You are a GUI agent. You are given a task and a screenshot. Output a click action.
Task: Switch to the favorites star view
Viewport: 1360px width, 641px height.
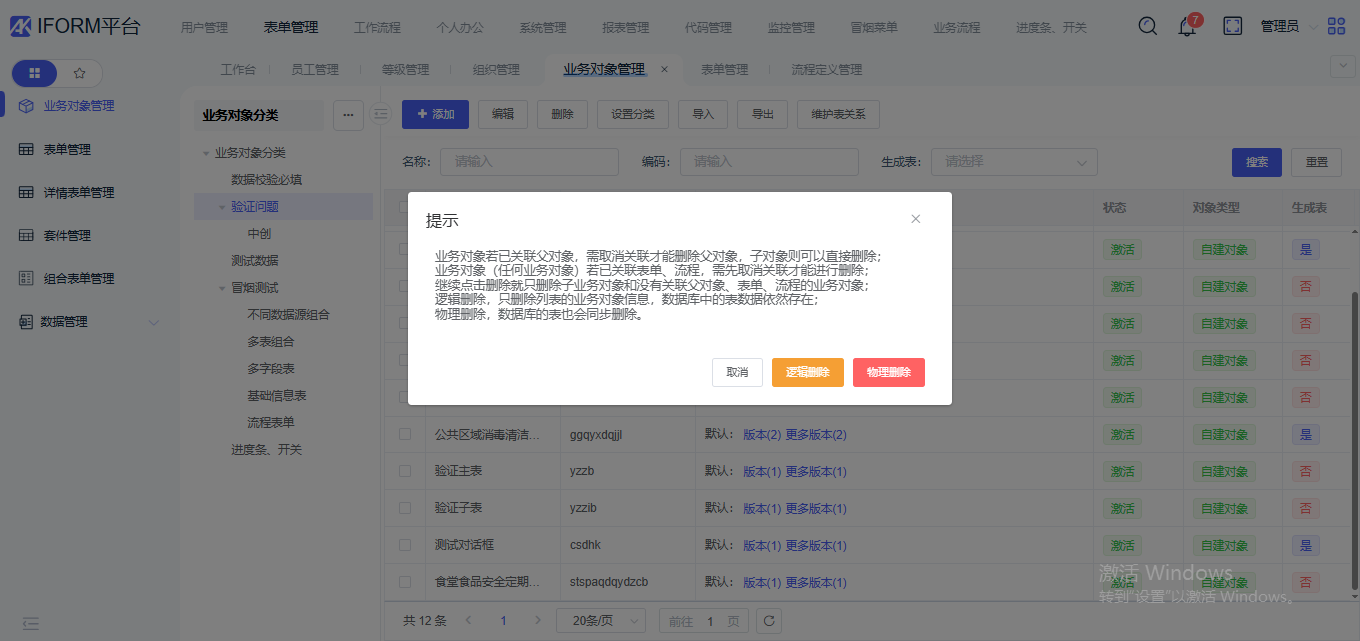click(x=80, y=73)
